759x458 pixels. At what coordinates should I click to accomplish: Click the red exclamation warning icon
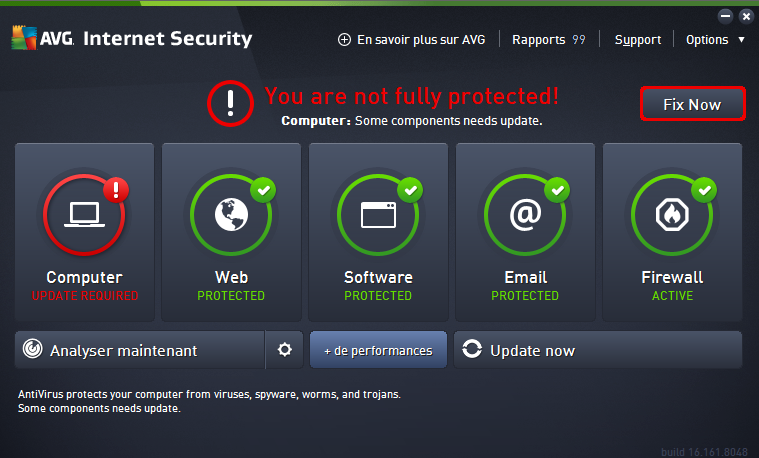pos(230,104)
